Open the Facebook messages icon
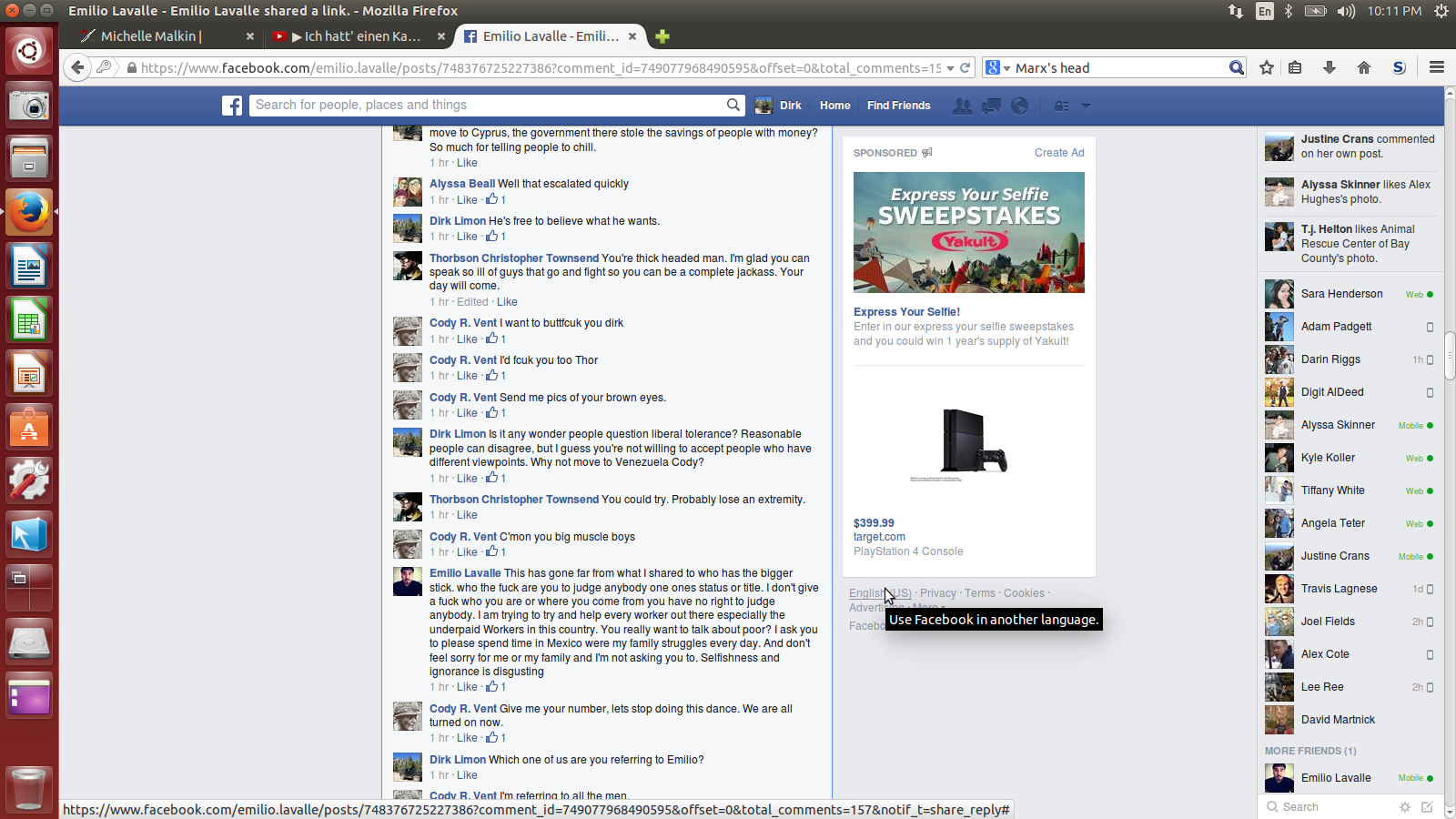Image resolution: width=1456 pixels, height=819 pixels. 991,106
